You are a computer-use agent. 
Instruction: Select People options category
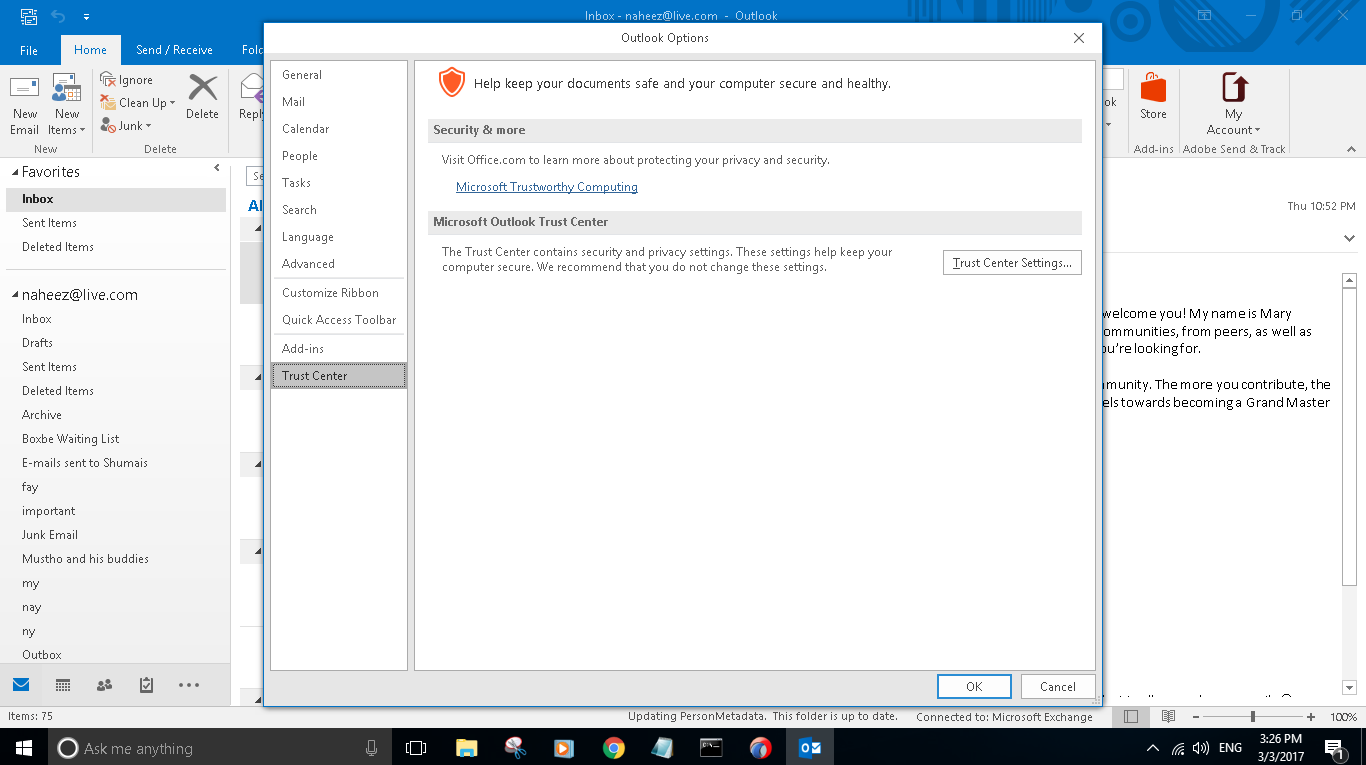(x=339, y=156)
